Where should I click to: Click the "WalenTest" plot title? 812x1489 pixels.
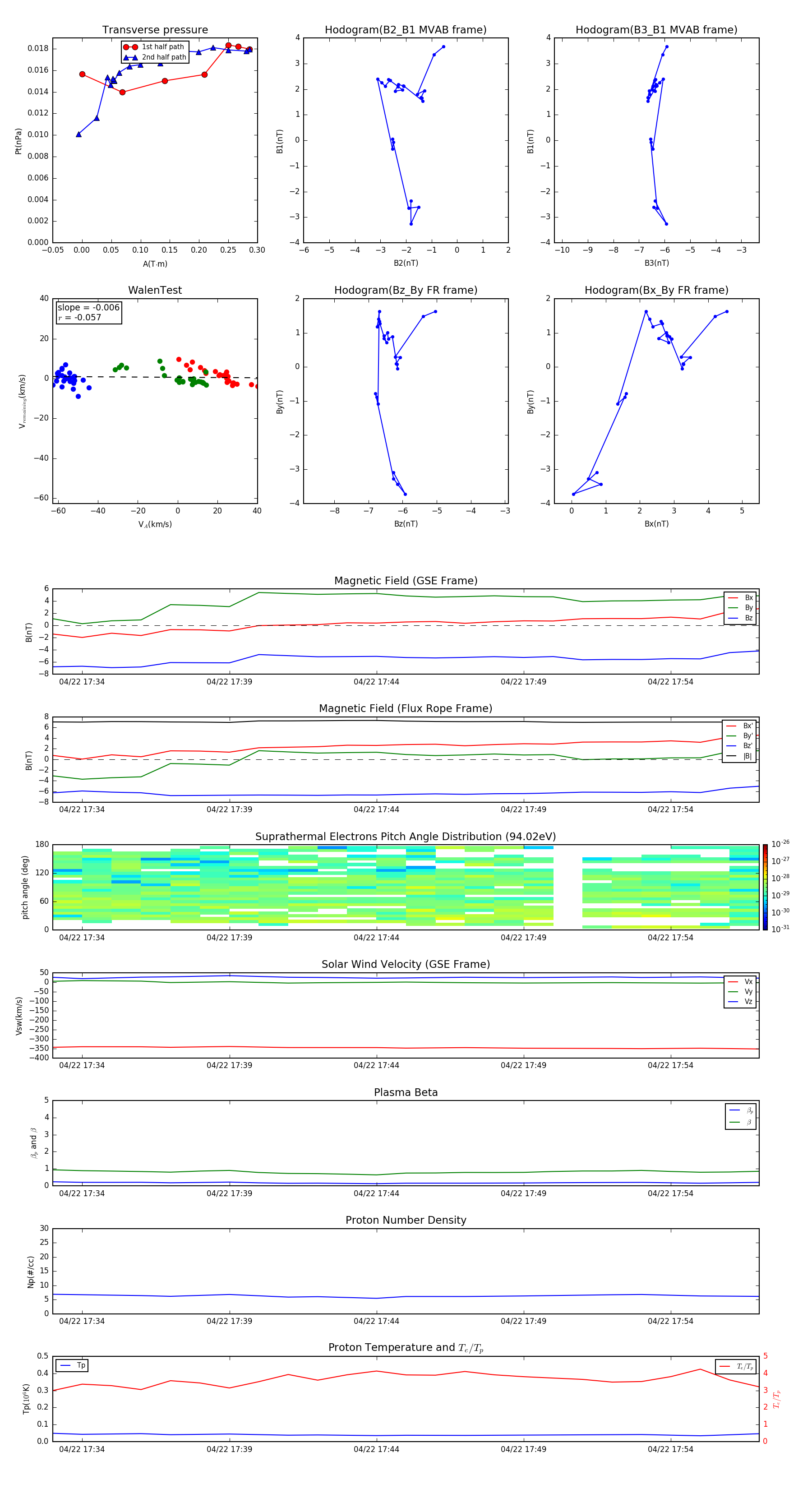pyautogui.click(x=155, y=290)
